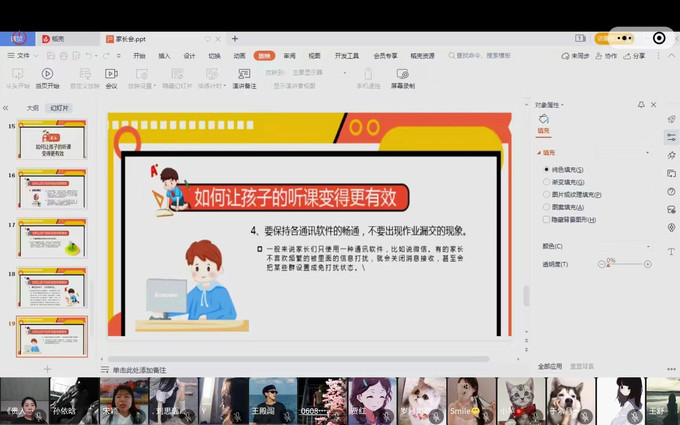Image resolution: width=680 pixels, height=425 pixels.
Task: Click the location pin icon in right sidebar
Action: 671,228
